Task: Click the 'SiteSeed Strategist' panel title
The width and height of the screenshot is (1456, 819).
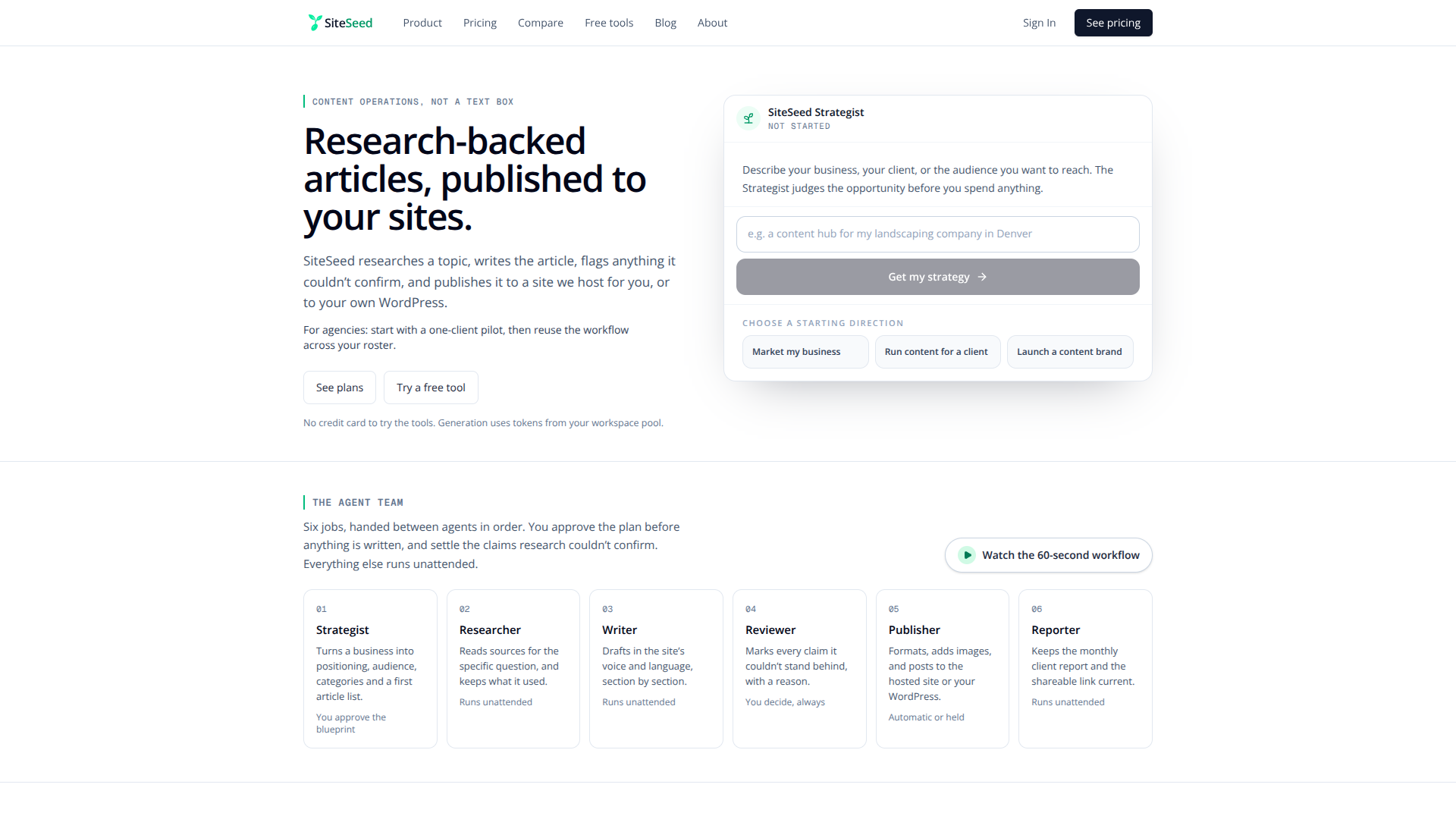Action: pyautogui.click(x=816, y=112)
